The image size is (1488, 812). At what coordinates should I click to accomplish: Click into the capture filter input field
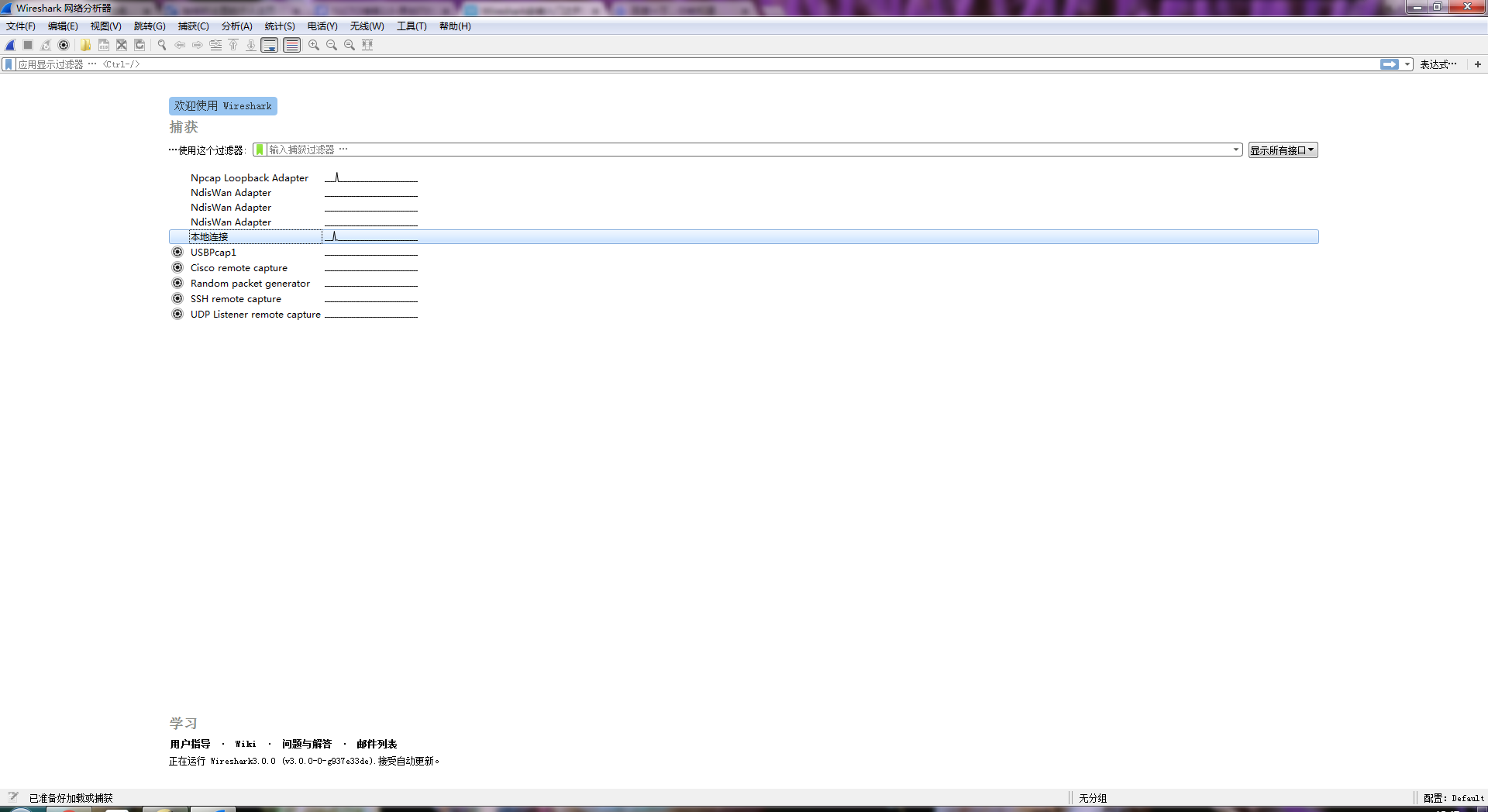pyautogui.click(x=748, y=150)
